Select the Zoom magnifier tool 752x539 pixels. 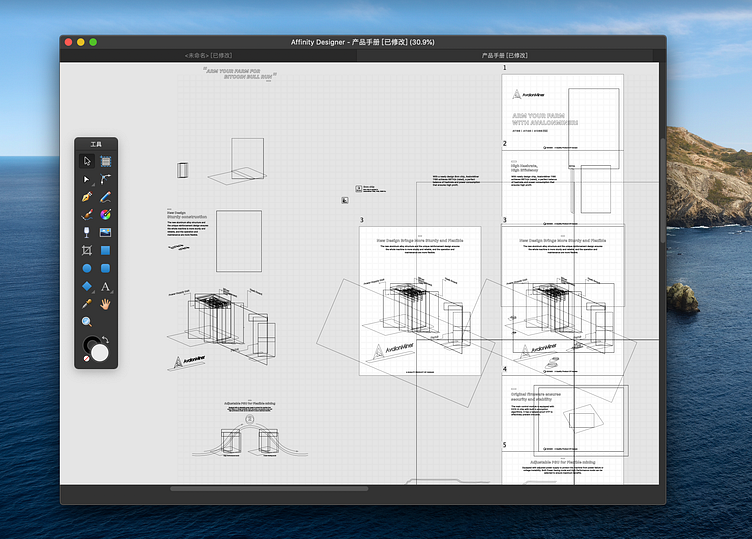[x=87, y=321]
